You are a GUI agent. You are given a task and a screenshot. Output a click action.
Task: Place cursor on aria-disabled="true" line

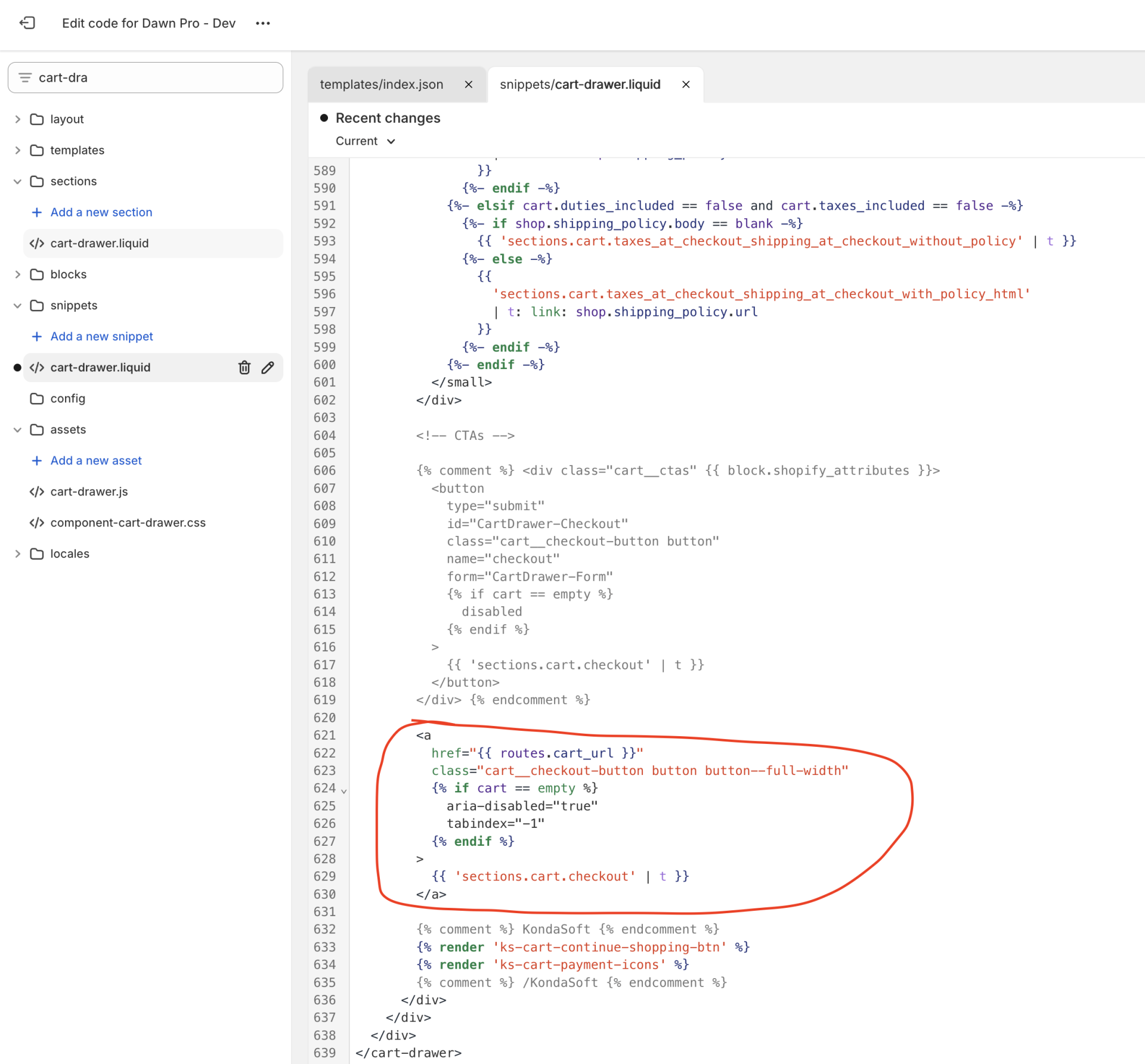point(522,806)
